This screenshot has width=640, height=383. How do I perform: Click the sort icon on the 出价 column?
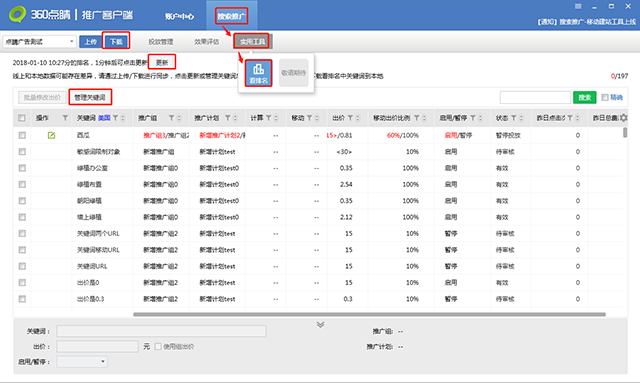coord(358,118)
